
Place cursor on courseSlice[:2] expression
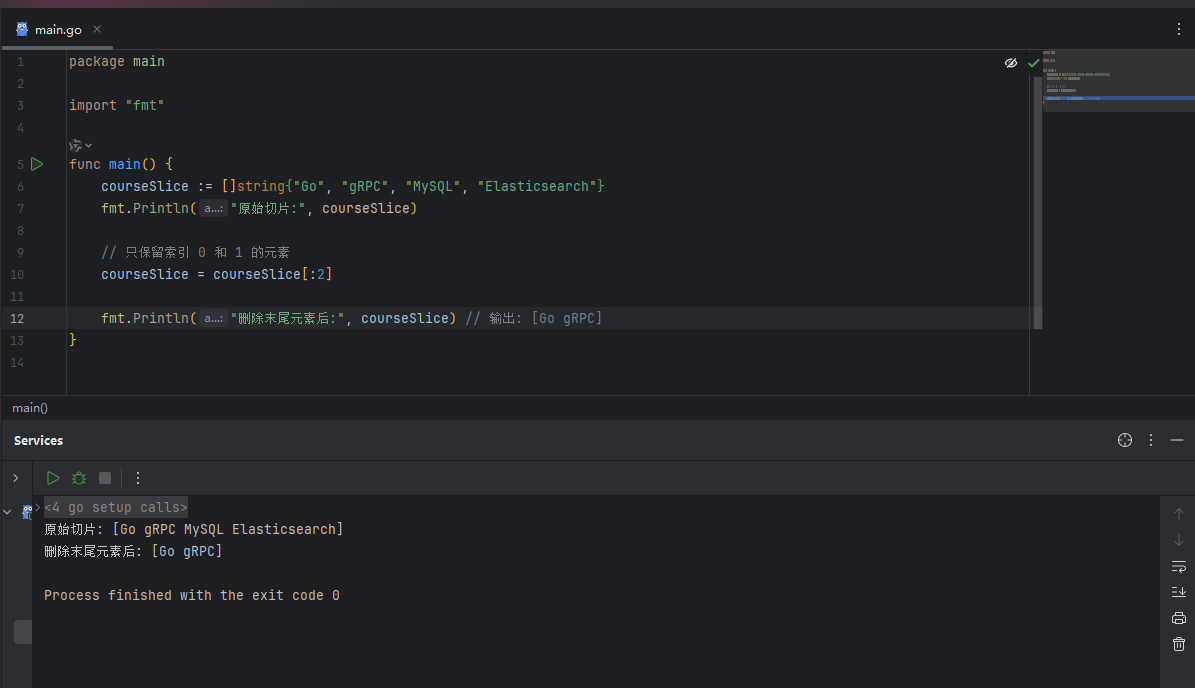coord(272,274)
